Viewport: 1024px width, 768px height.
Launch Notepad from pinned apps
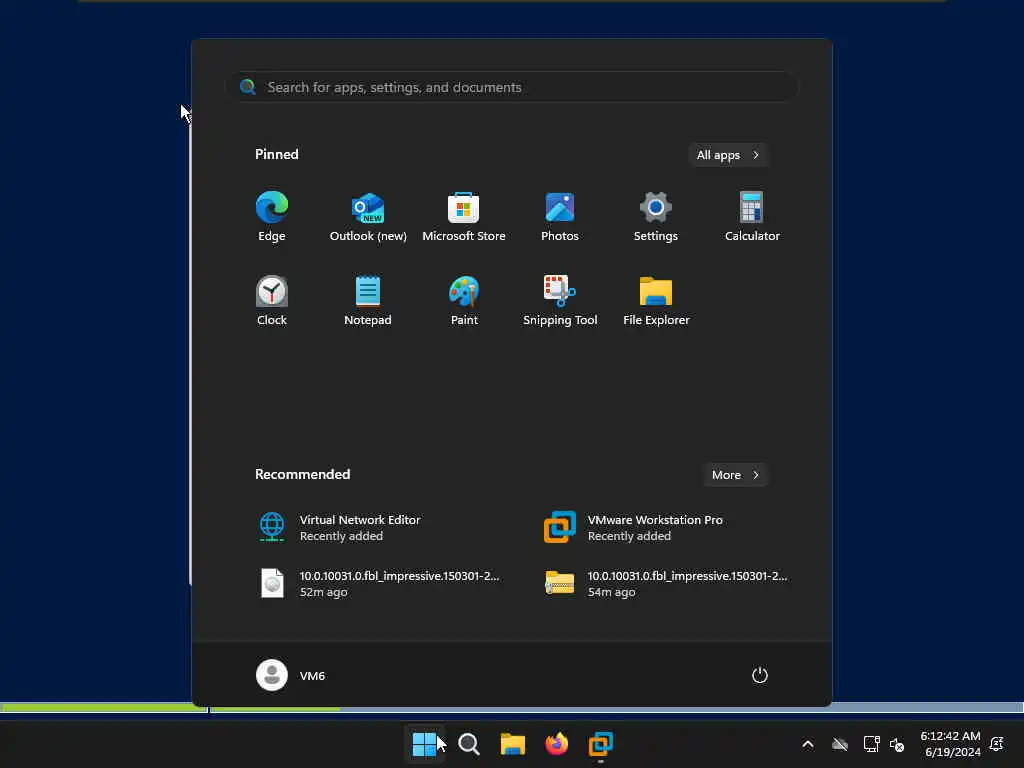pyautogui.click(x=368, y=300)
